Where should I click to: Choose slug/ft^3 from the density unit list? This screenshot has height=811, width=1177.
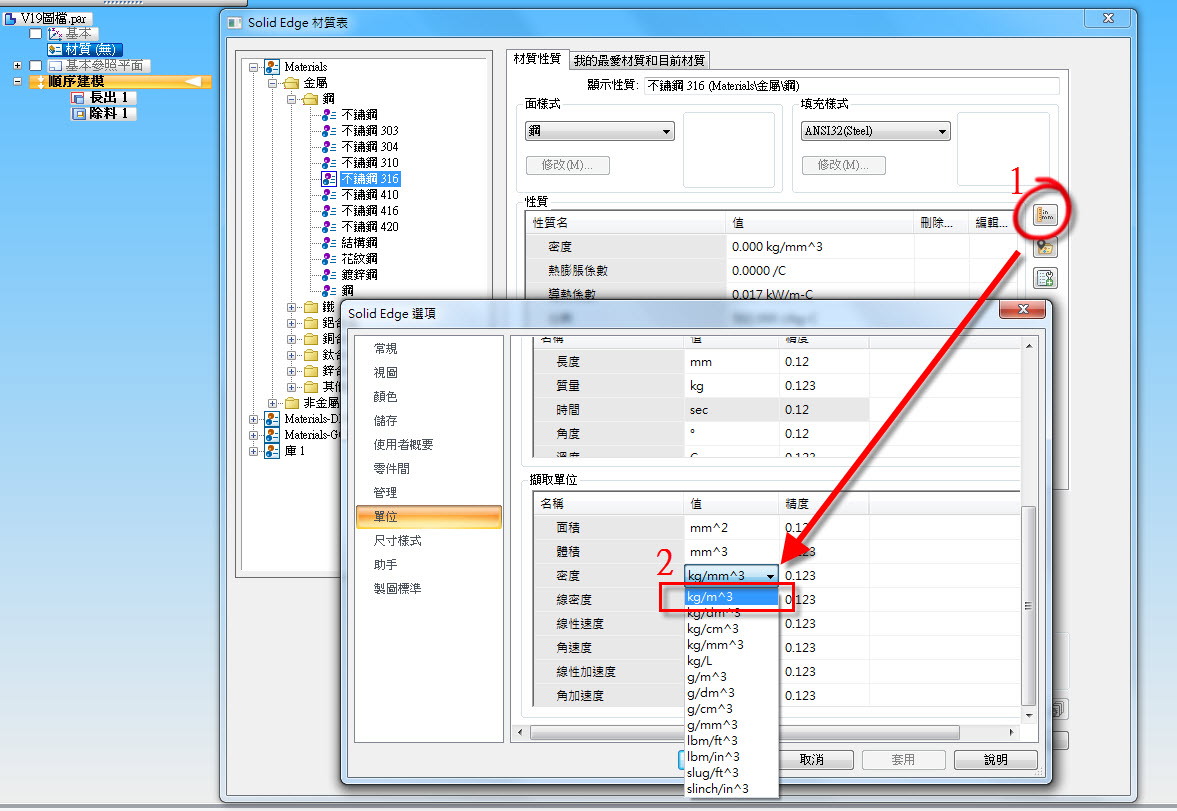tap(731, 772)
